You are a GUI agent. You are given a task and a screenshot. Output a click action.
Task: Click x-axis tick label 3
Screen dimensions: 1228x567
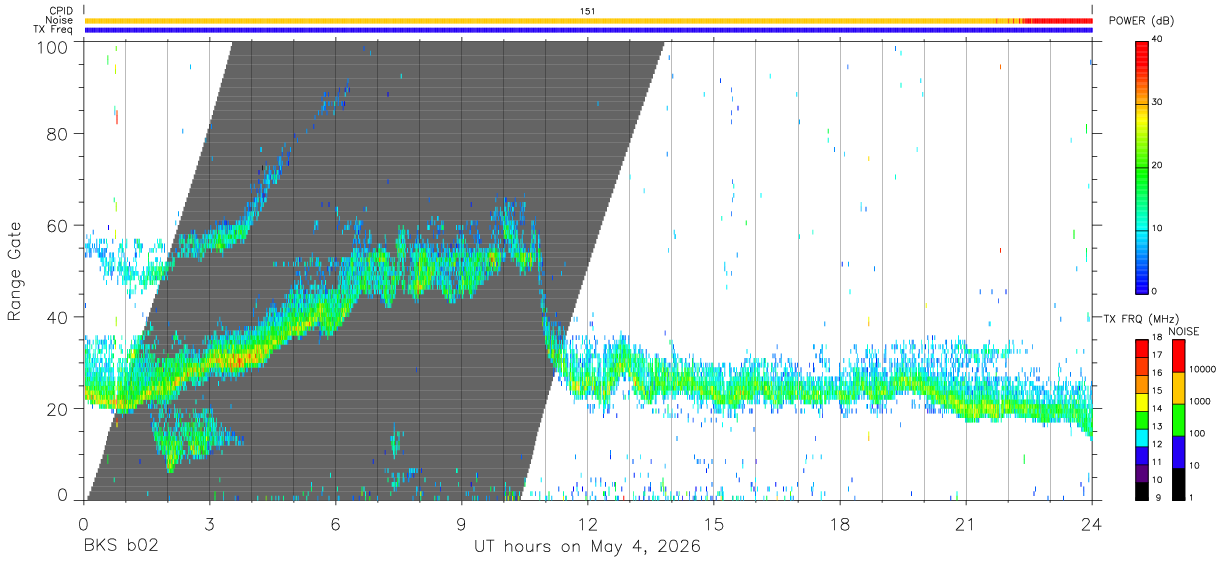pos(209,524)
